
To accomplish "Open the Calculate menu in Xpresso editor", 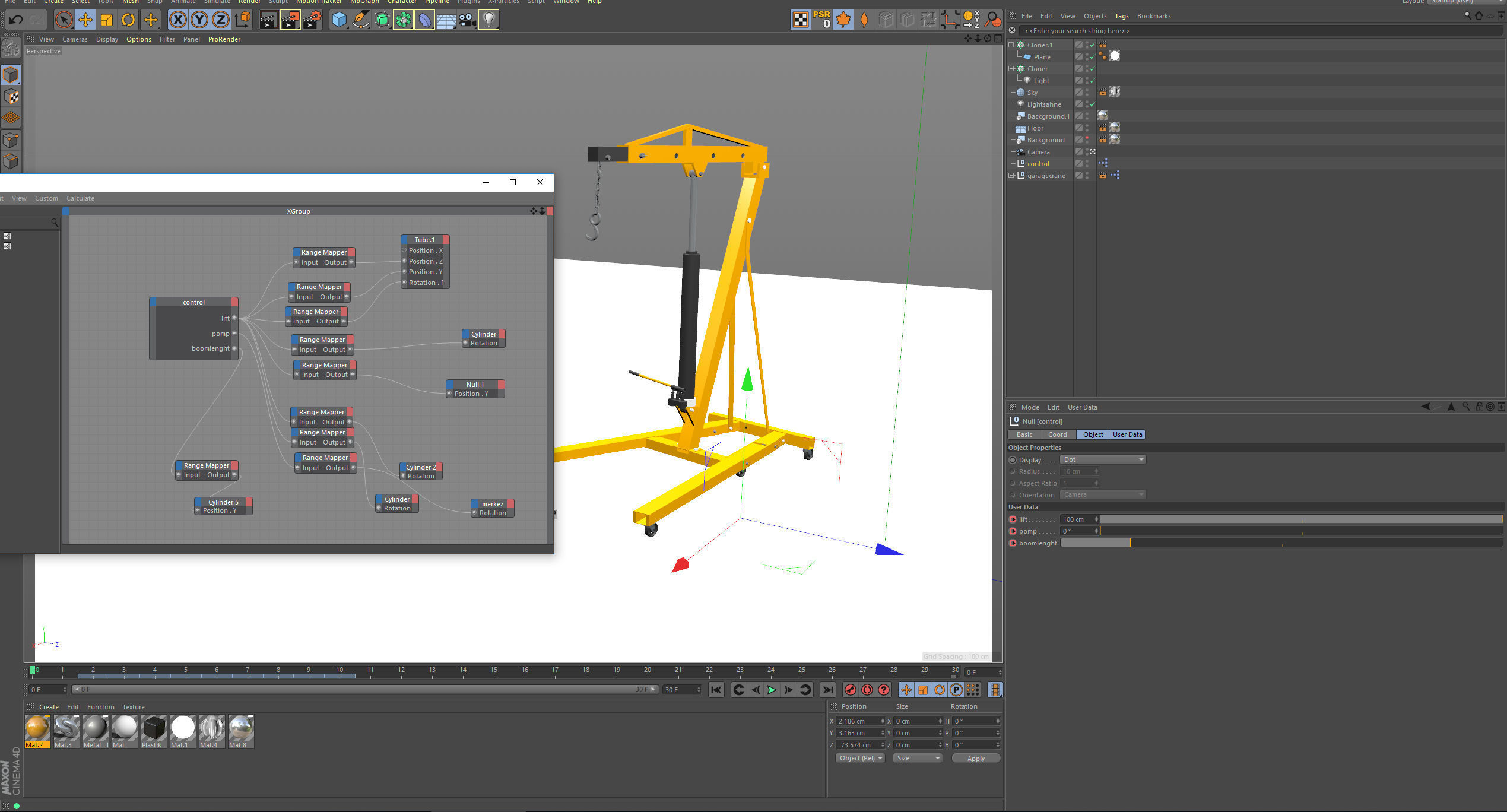I will pyautogui.click(x=80, y=198).
